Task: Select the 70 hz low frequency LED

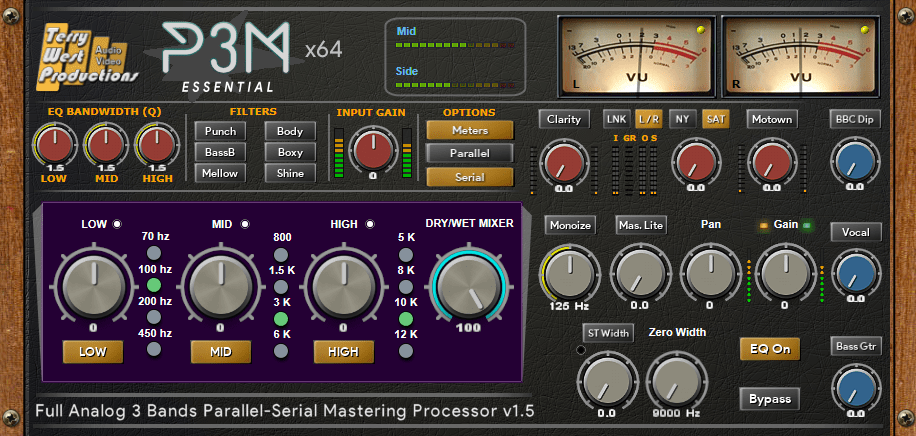Action: 154,253
